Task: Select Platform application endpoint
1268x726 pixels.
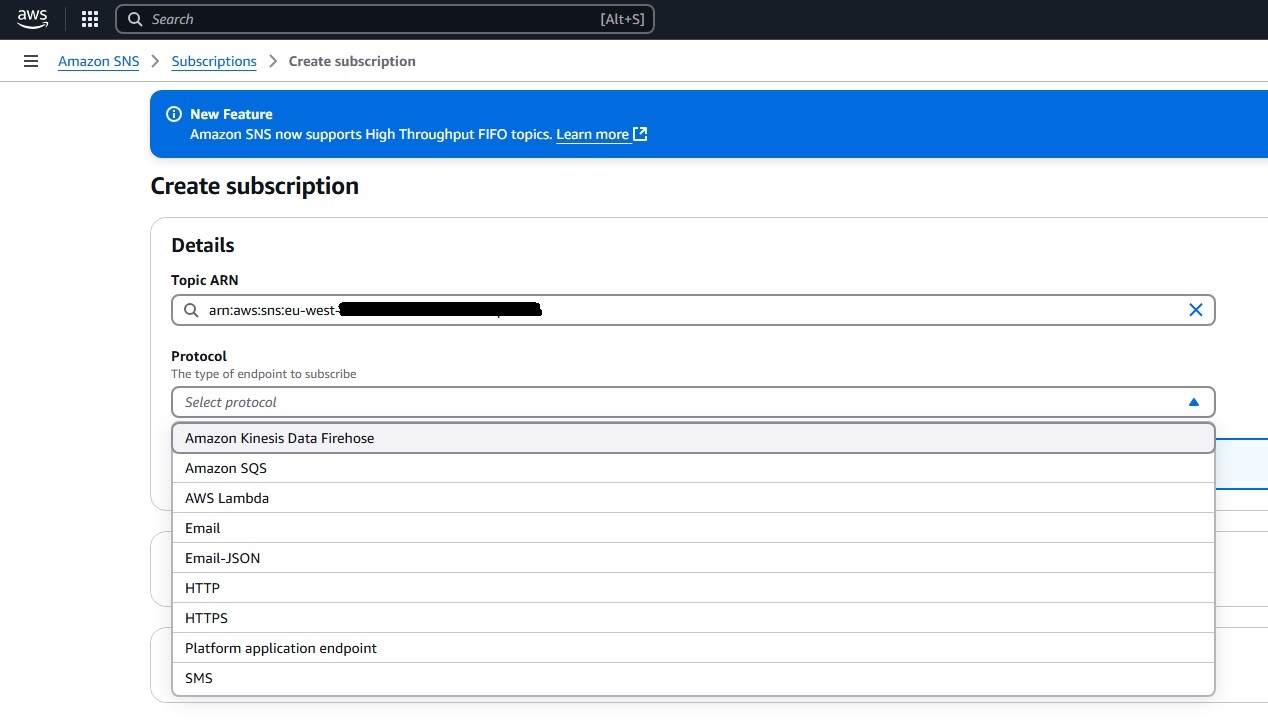Action: 280,647
